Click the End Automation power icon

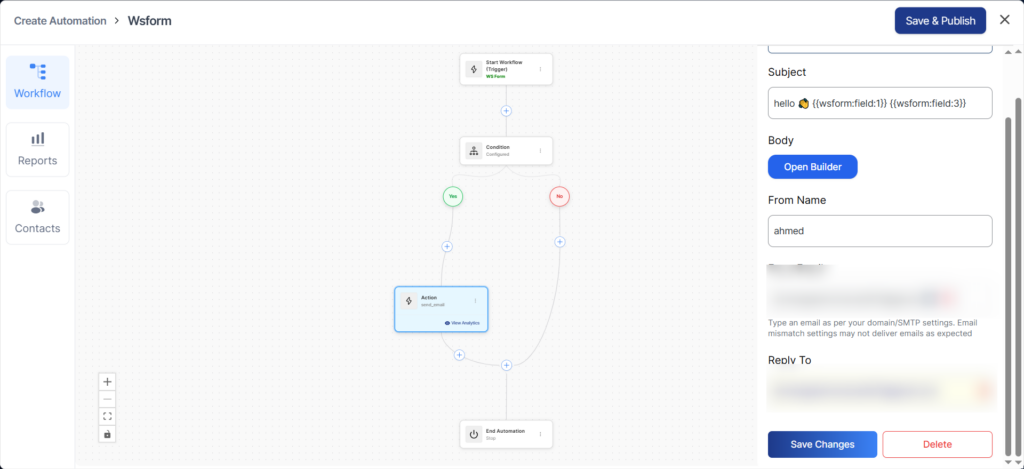coord(474,434)
